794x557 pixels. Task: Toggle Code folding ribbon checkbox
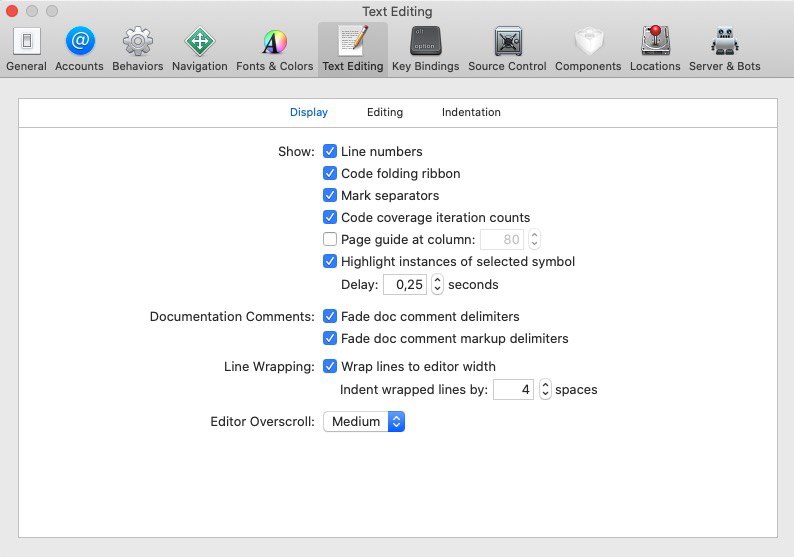330,173
